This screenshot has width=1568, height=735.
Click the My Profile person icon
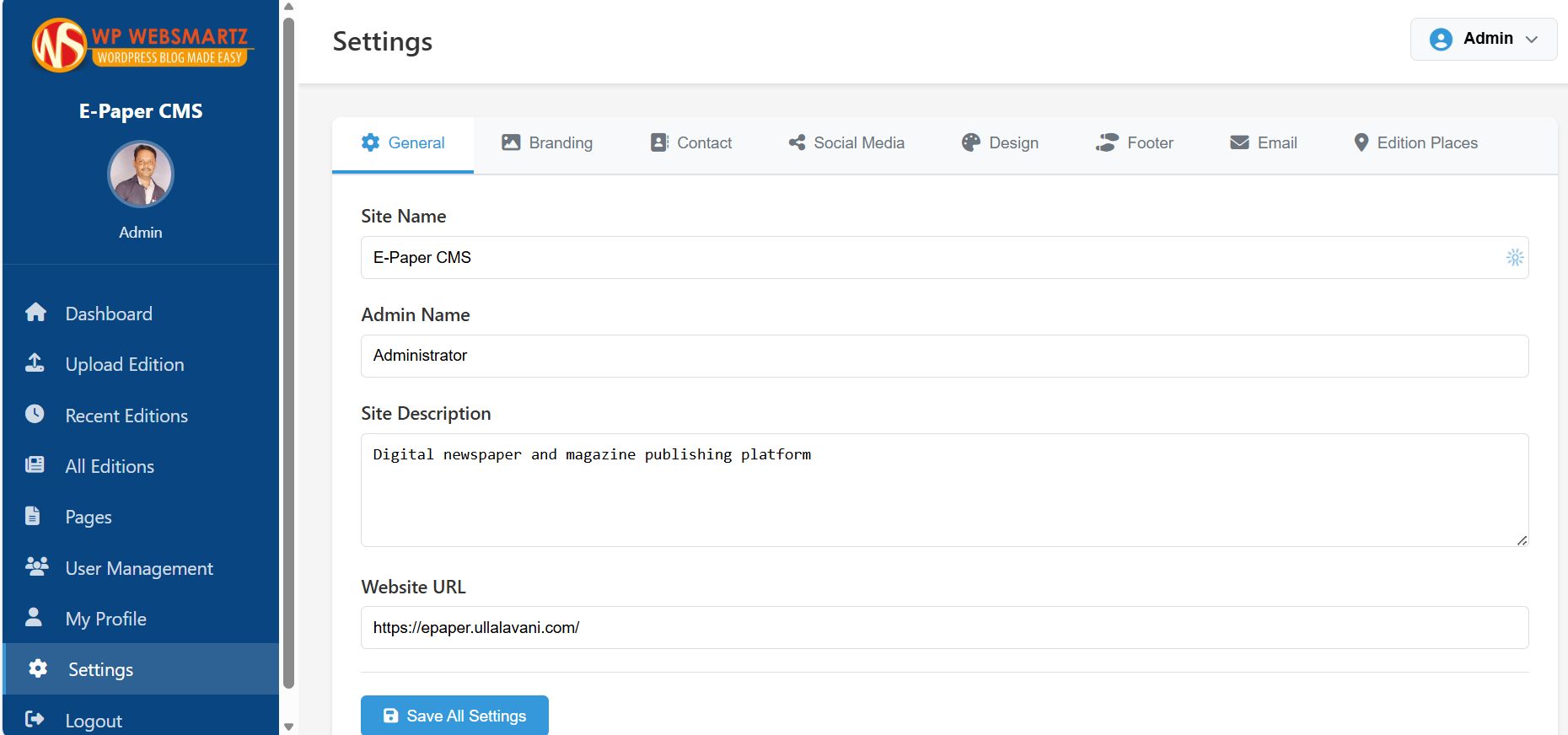[x=34, y=617]
